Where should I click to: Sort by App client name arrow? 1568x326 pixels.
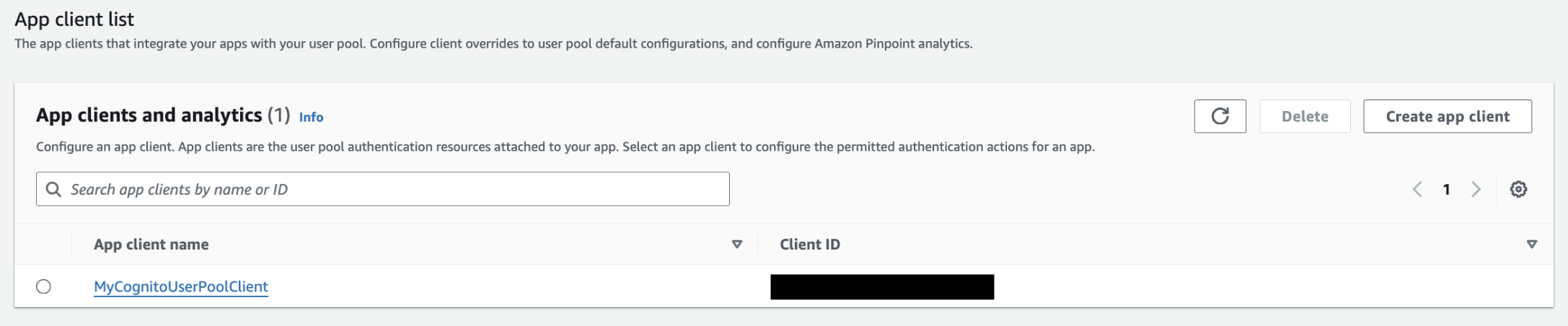(x=737, y=244)
